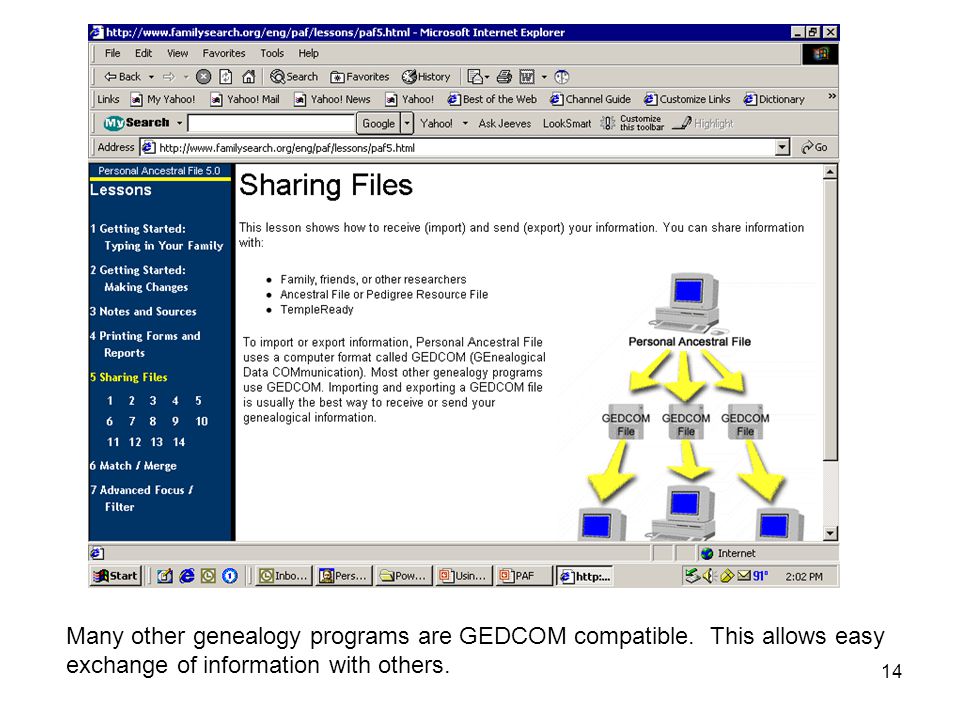
Task: Click the Edit with Word icon
Action: pos(527,77)
